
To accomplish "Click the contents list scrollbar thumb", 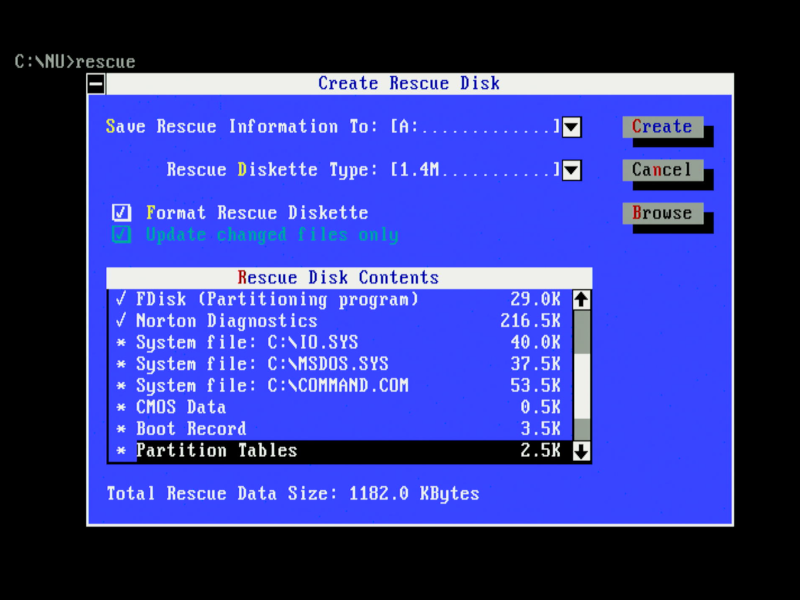I will pos(581,386).
